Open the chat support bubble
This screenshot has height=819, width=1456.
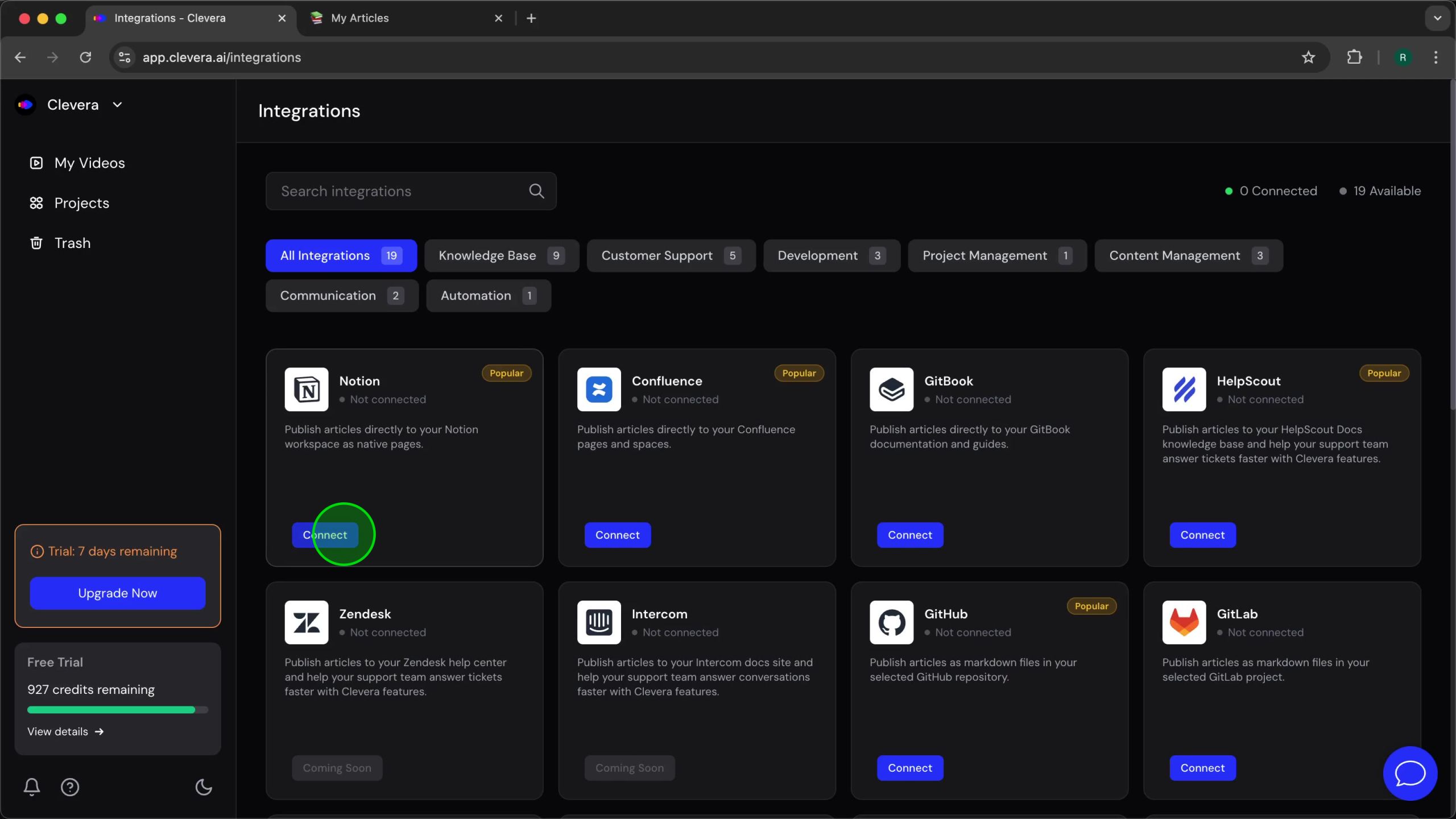coord(1410,773)
